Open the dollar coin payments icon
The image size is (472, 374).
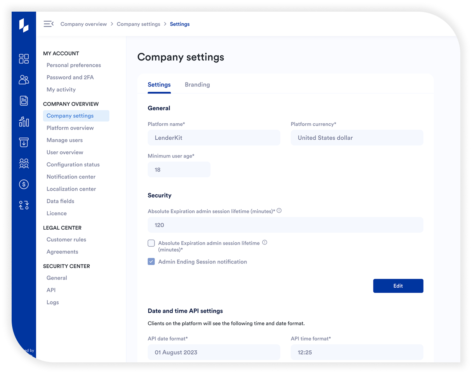[24, 184]
